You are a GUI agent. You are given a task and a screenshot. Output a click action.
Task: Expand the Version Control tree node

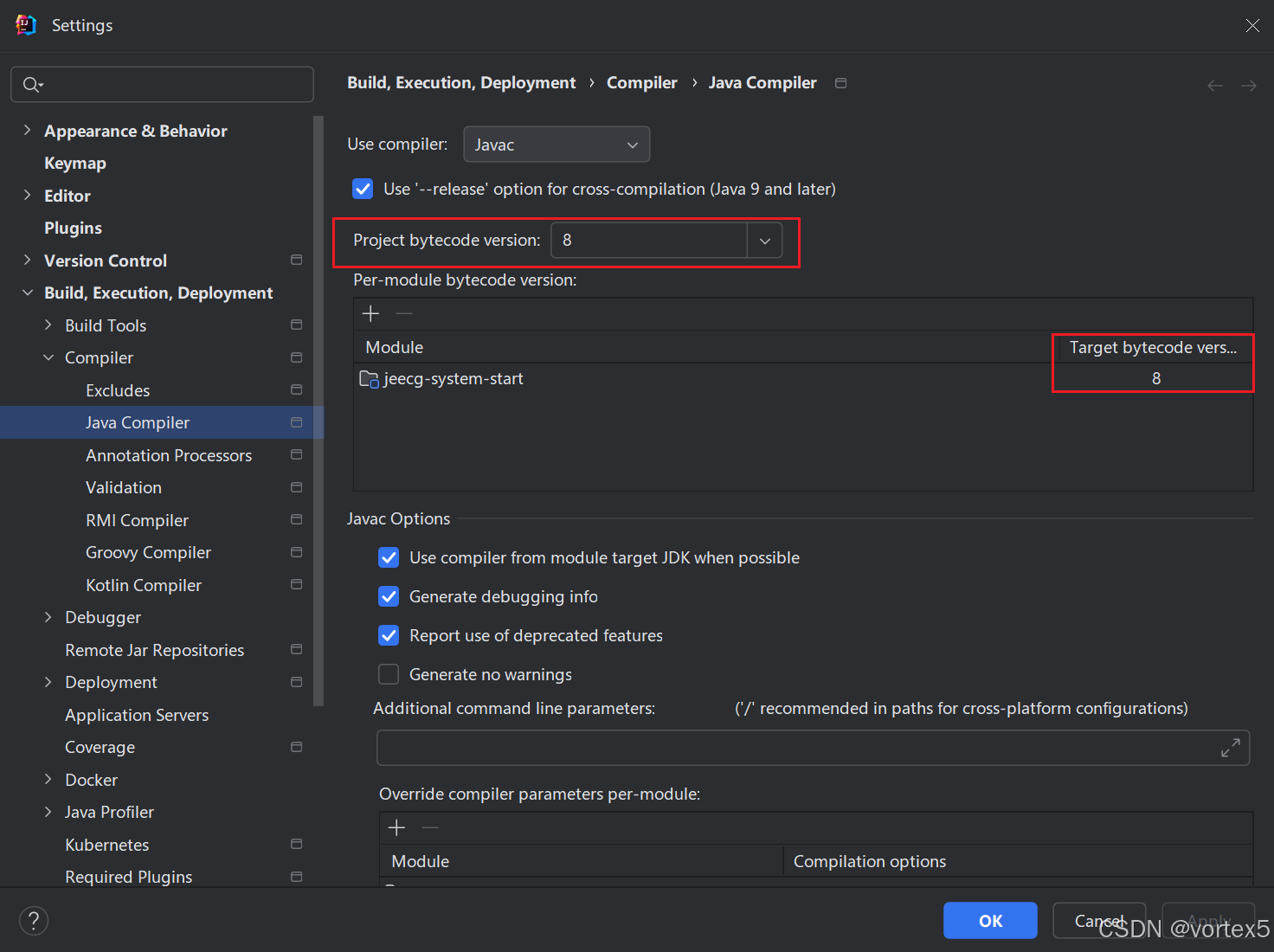27,260
